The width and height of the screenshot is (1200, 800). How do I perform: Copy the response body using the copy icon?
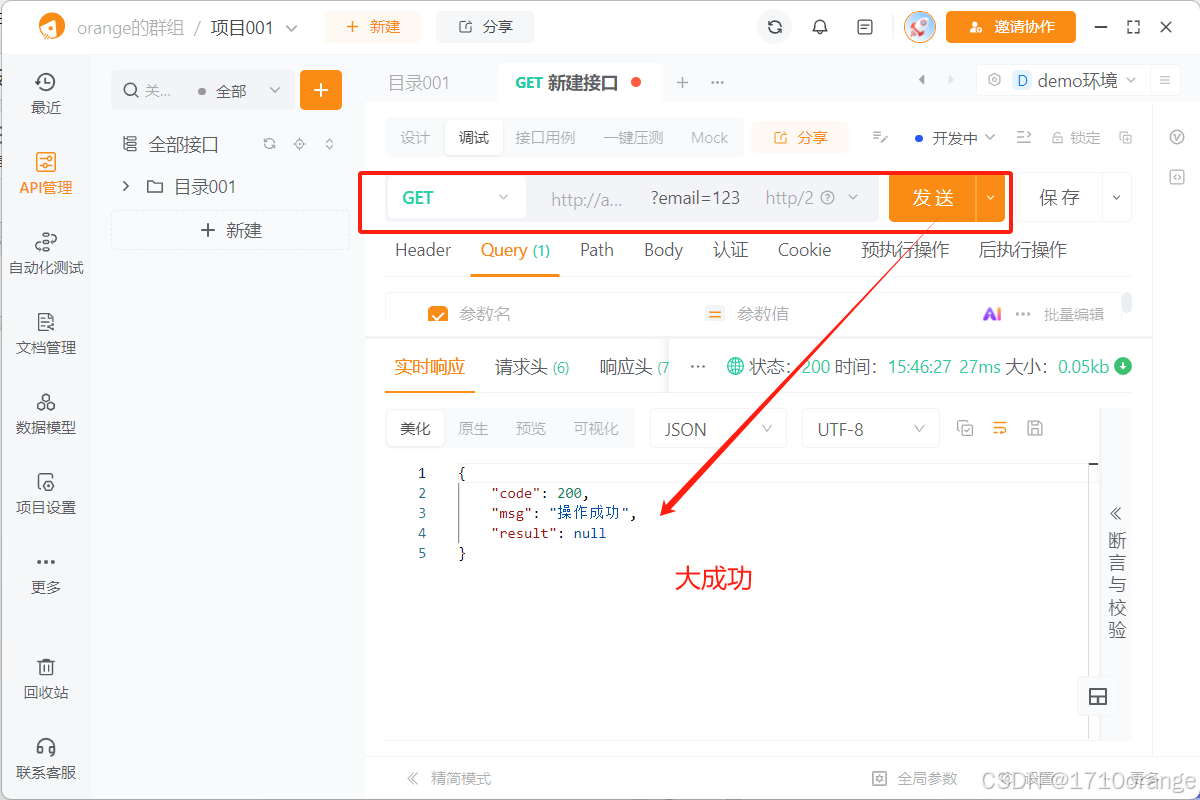click(964, 427)
